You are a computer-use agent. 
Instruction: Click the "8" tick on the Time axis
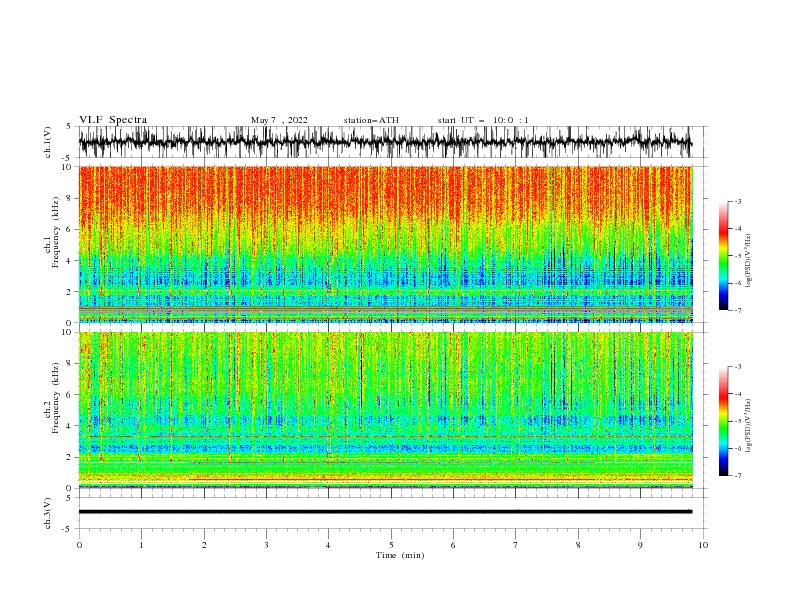click(x=578, y=545)
